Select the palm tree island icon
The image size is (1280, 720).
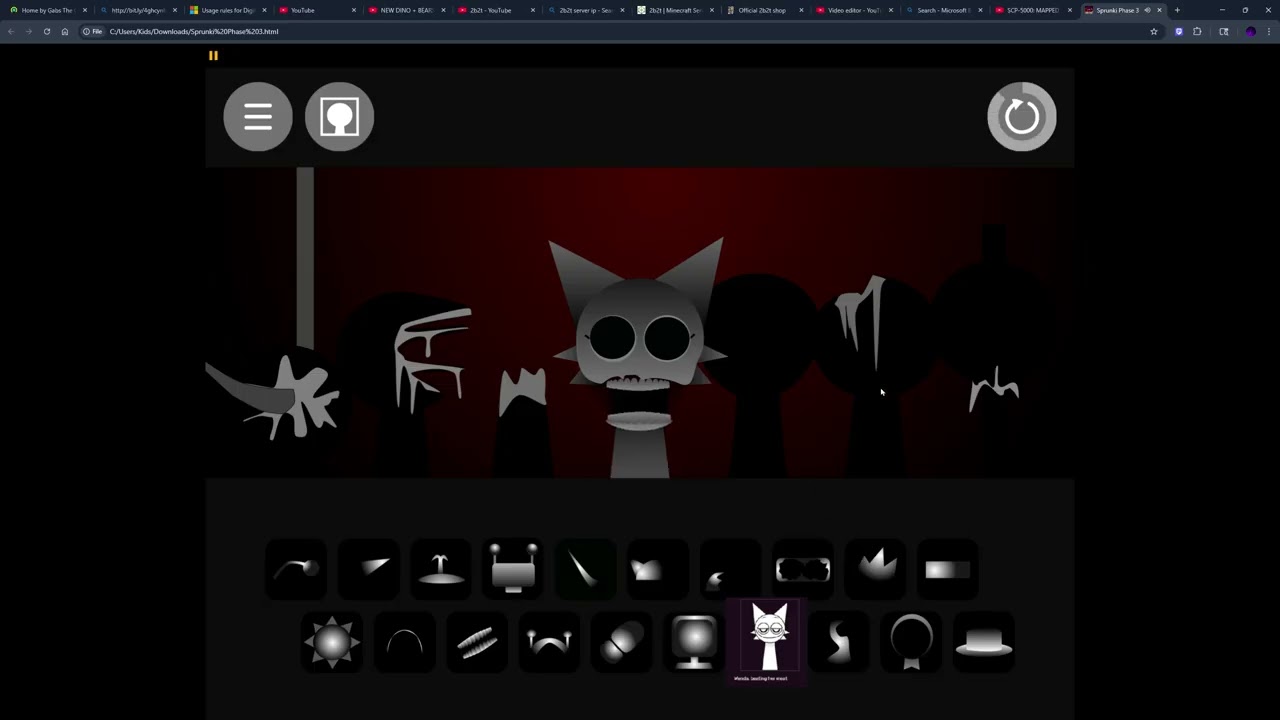pos(441,569)
